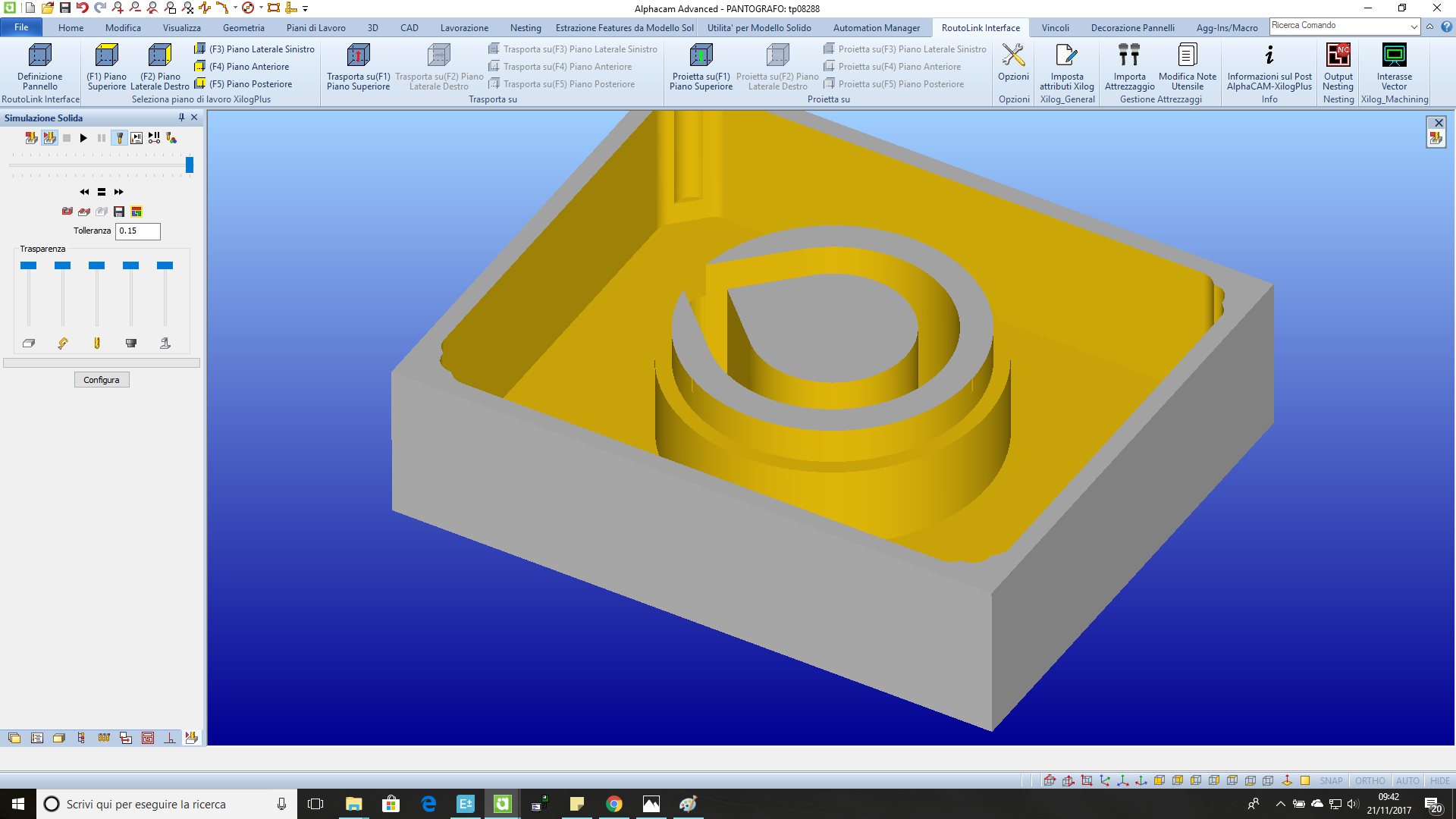Viewport: 1456px width, 819px height.
Task: Open Importa Attrezzaggio
Action: point(1129,68)
